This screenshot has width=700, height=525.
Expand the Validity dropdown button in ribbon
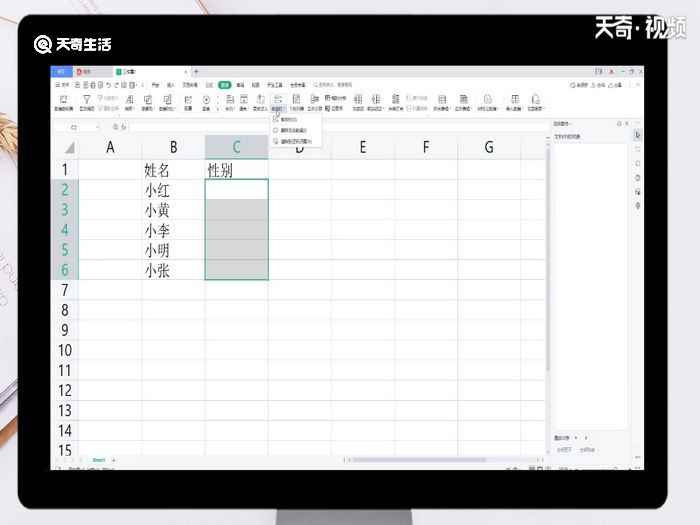pos(277,109)
